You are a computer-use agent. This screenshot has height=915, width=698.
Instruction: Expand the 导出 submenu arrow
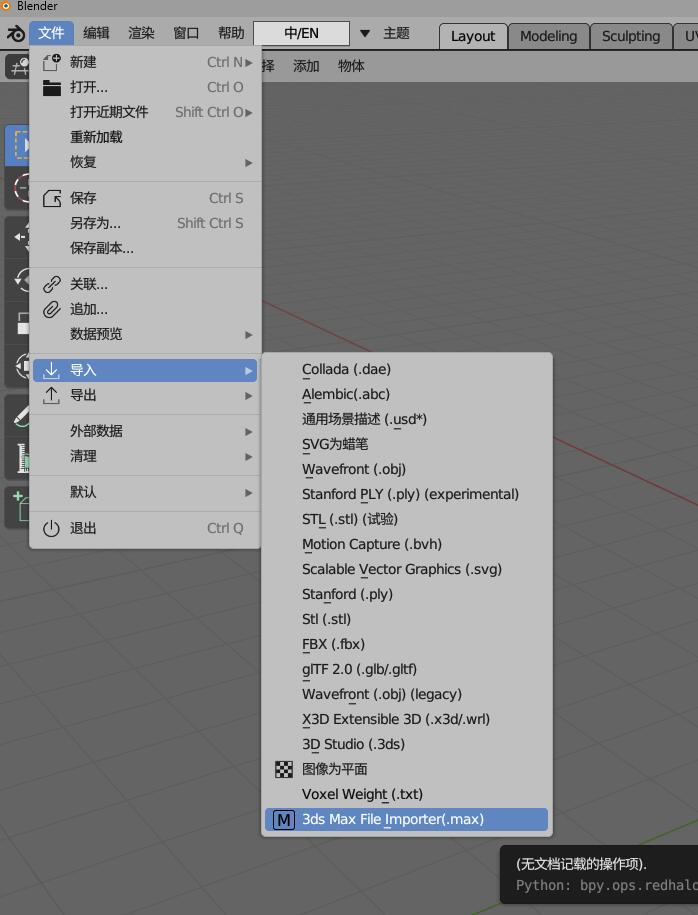pyautogui.click(x=249, y=396)
